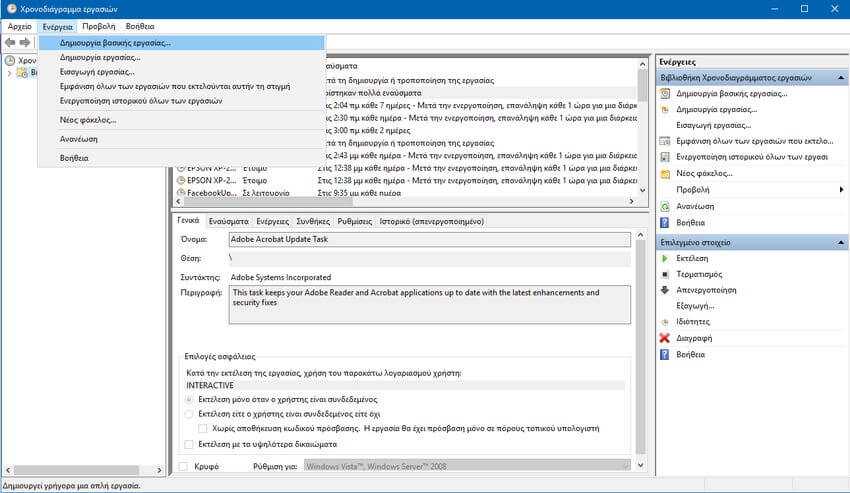The width and height of the screenshot is (850, 493).
Task: Click the Task Scheduler title bar app icon
Action: [11, 9]
